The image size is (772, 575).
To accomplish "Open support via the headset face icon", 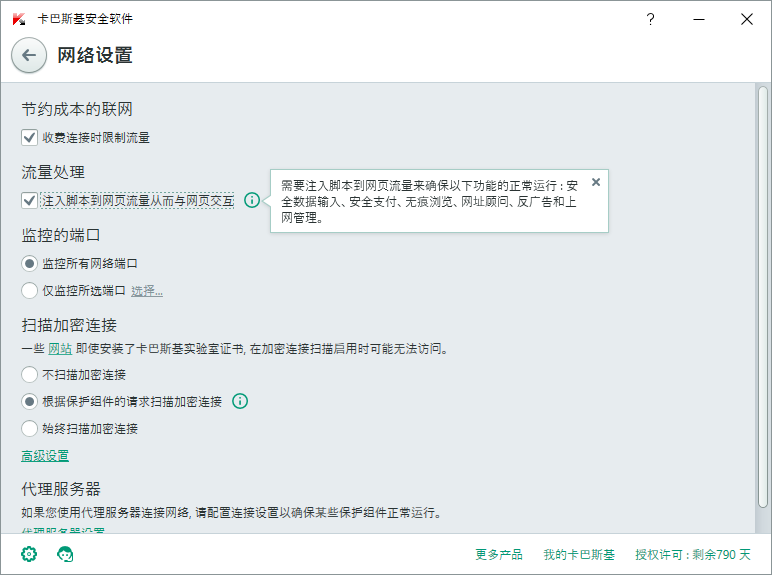I will point(65,554).
